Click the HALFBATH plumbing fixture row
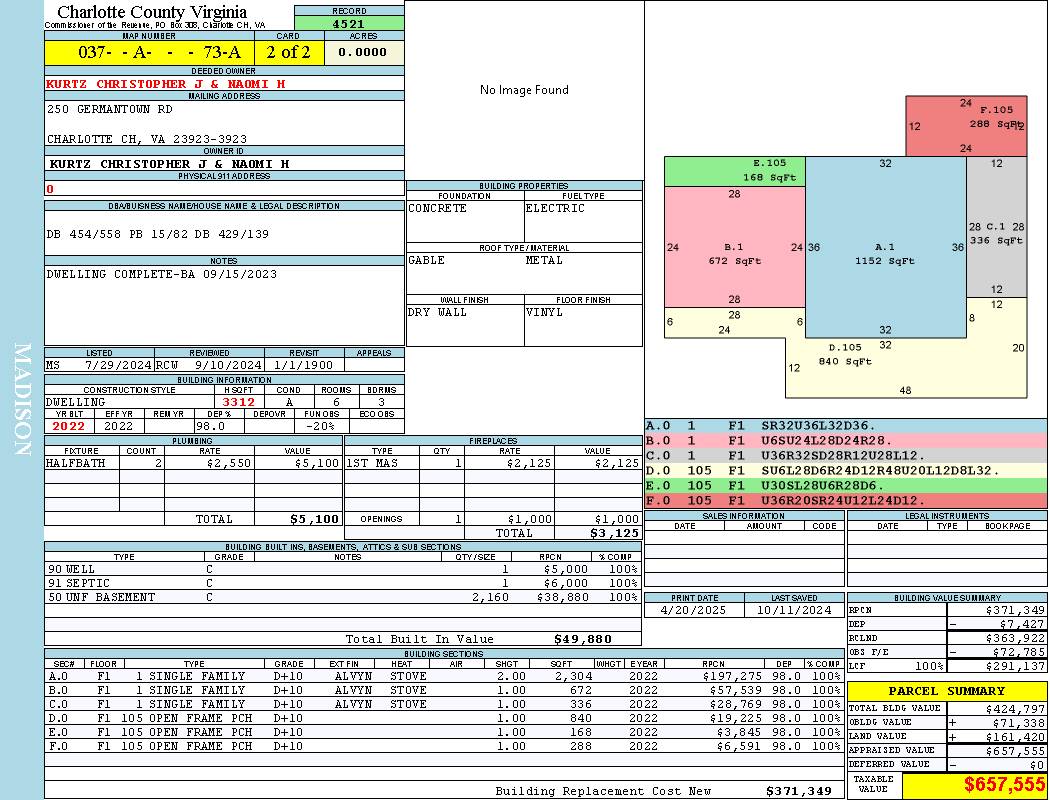Image resolution: width=1050 pixels, height=800 pixels. pos(193,463)
